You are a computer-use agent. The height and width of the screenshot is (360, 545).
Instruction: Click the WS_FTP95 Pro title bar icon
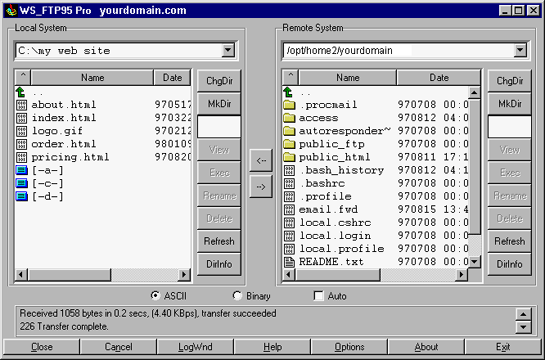coord(11,10)
